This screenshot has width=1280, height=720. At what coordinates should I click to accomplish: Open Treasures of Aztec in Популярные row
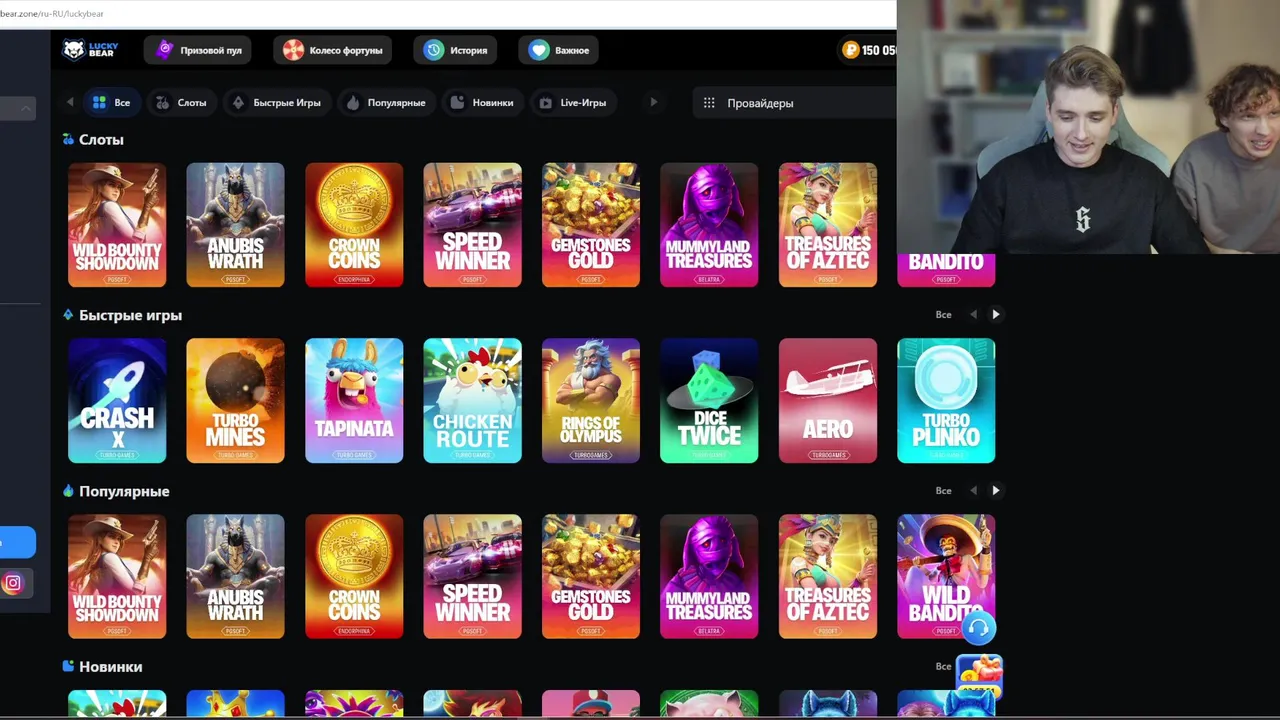(828, 577)
